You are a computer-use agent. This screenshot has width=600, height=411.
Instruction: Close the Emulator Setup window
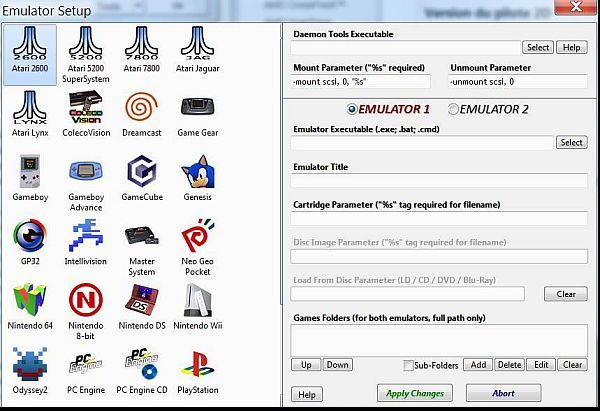pyautogui.click(x=575, y=7)
